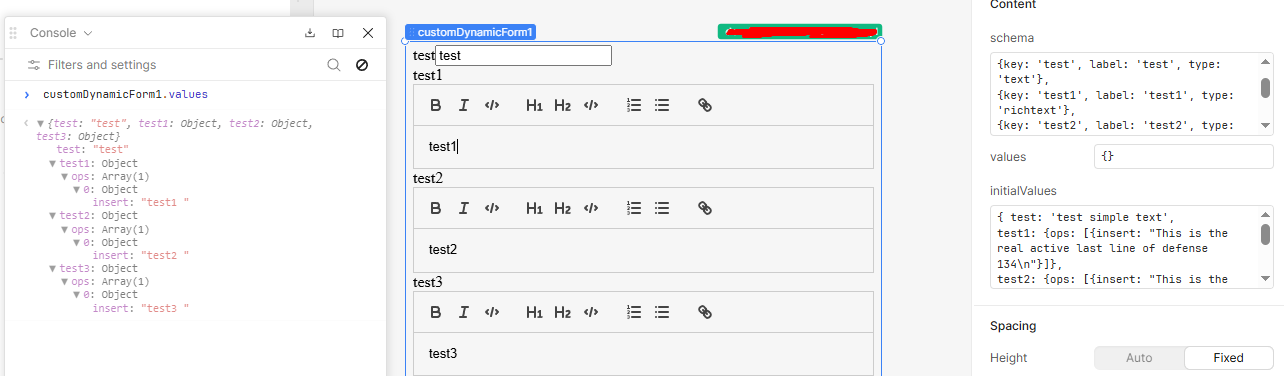The height and width of the screenshot is (376, 1284).
Task: Click the values input field
Action: pyautogui.click(x=1184, y=157)
